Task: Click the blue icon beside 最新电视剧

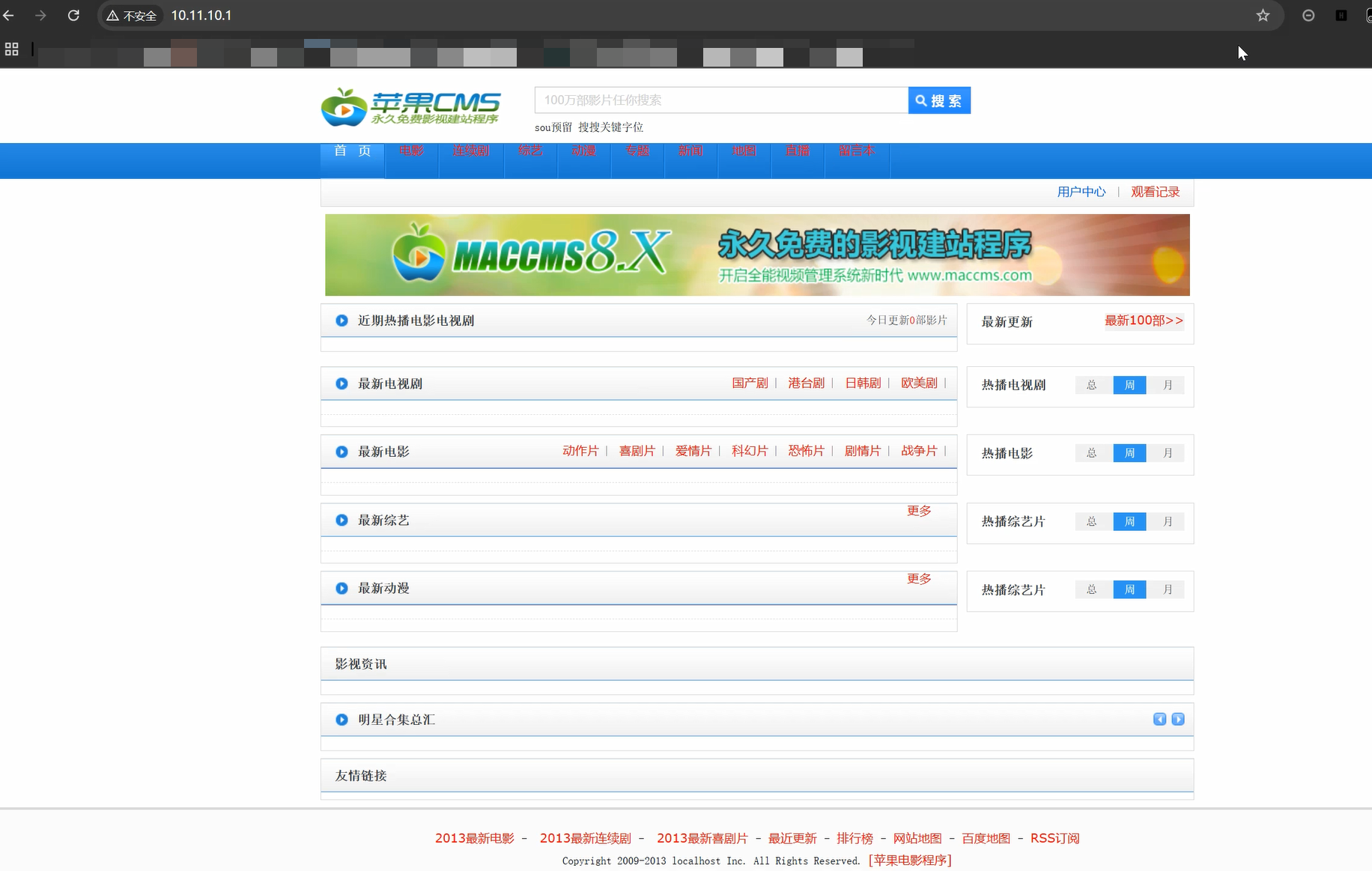Action: pyautogui.click(x=342, y=383)
